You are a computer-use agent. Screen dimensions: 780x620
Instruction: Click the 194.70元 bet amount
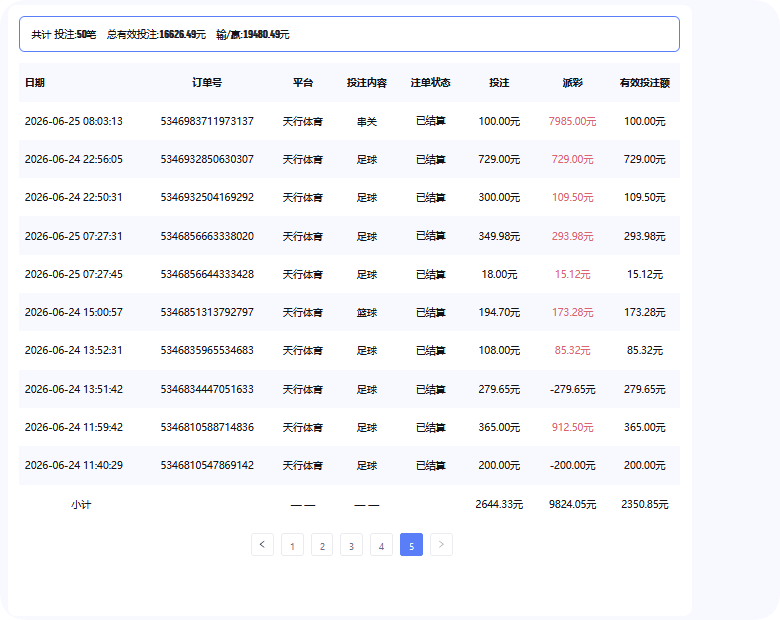pos(499,312)
